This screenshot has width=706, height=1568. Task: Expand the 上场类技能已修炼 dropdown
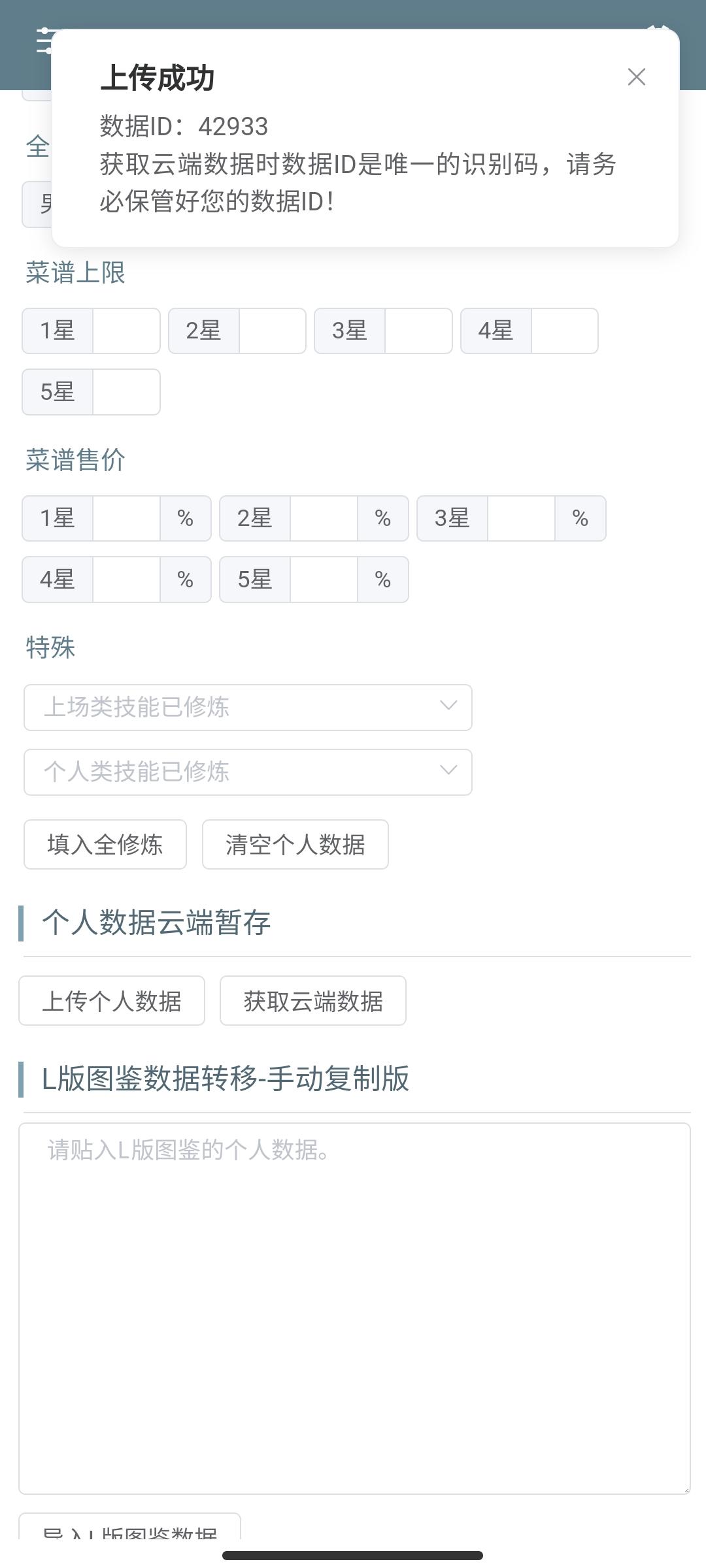248,707
